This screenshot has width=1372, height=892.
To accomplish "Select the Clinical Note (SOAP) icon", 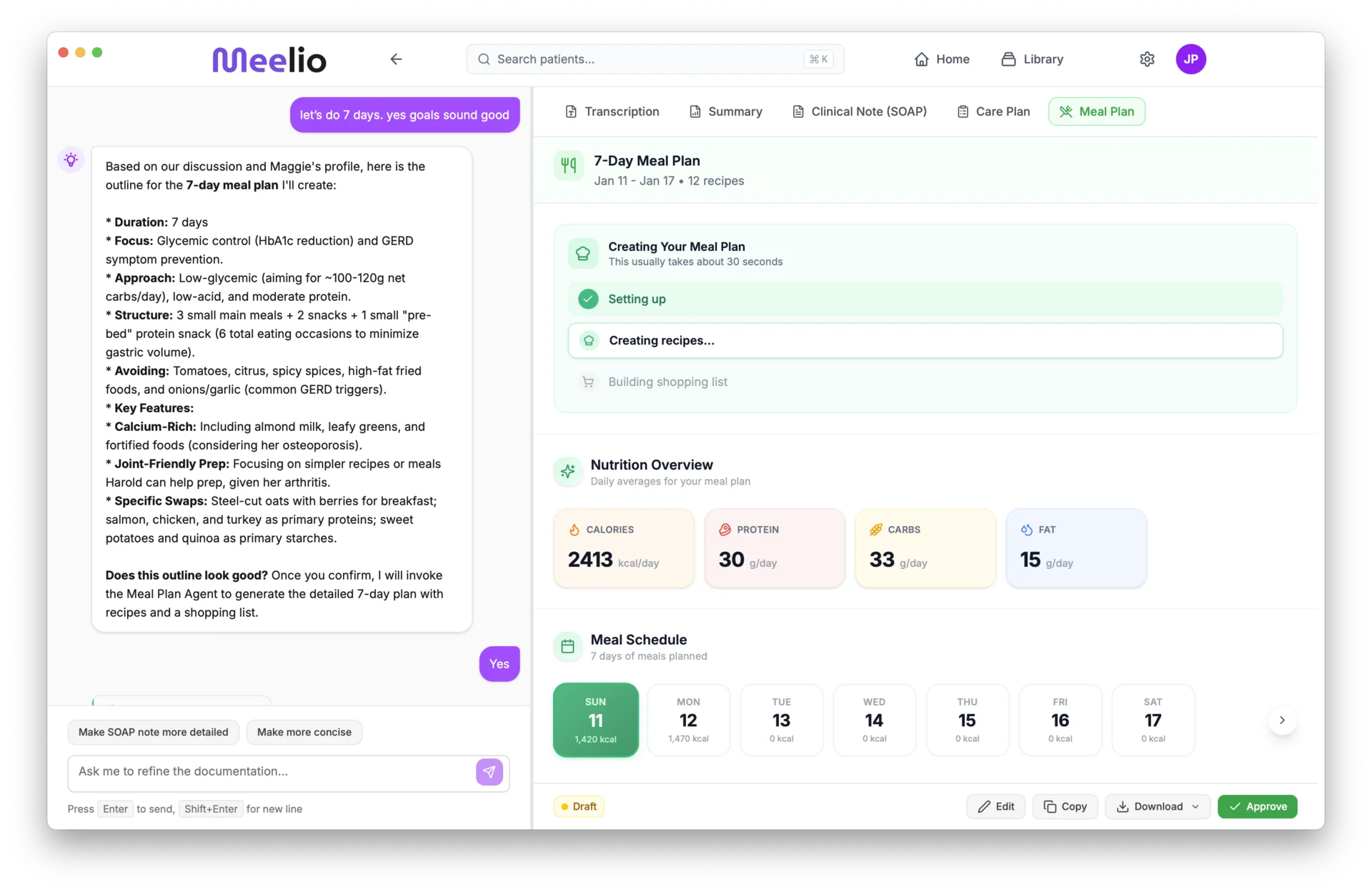I will (x=798, y=111).
